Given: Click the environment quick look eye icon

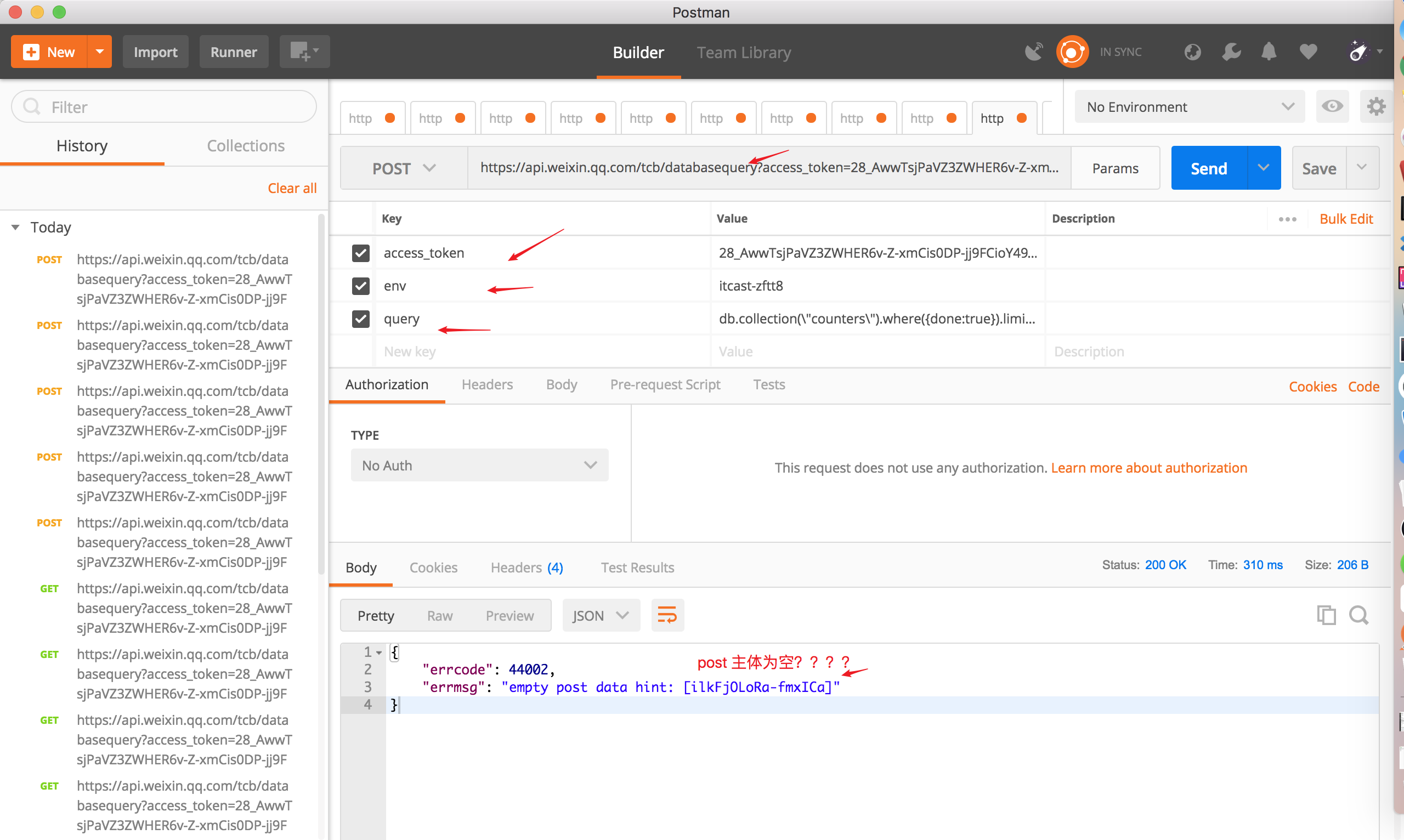Looking at the screenshot, I should tap(1332, 106).
